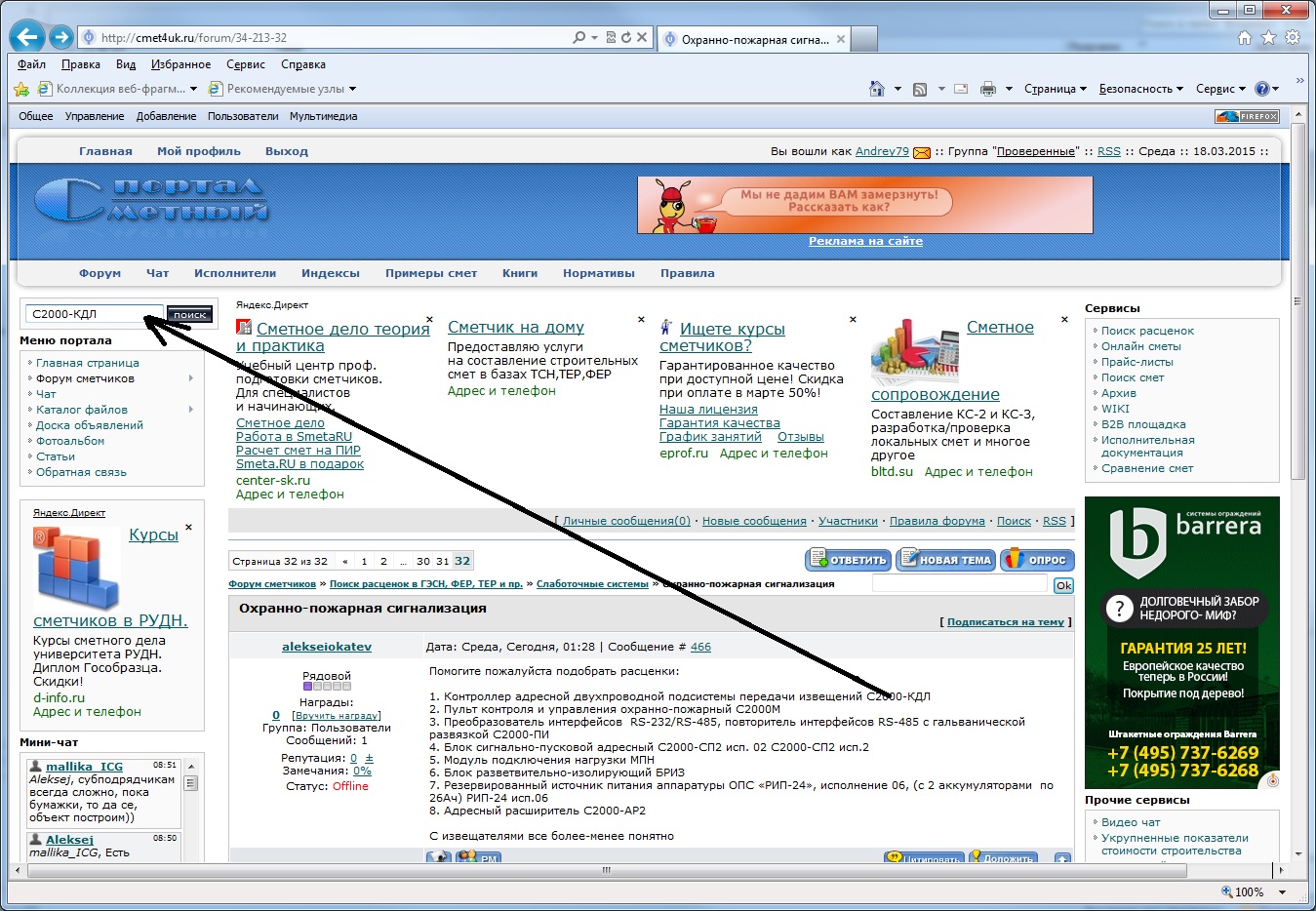Open the 'Избранное' menu
1316x911 pixels.
[x=180, y=64]
